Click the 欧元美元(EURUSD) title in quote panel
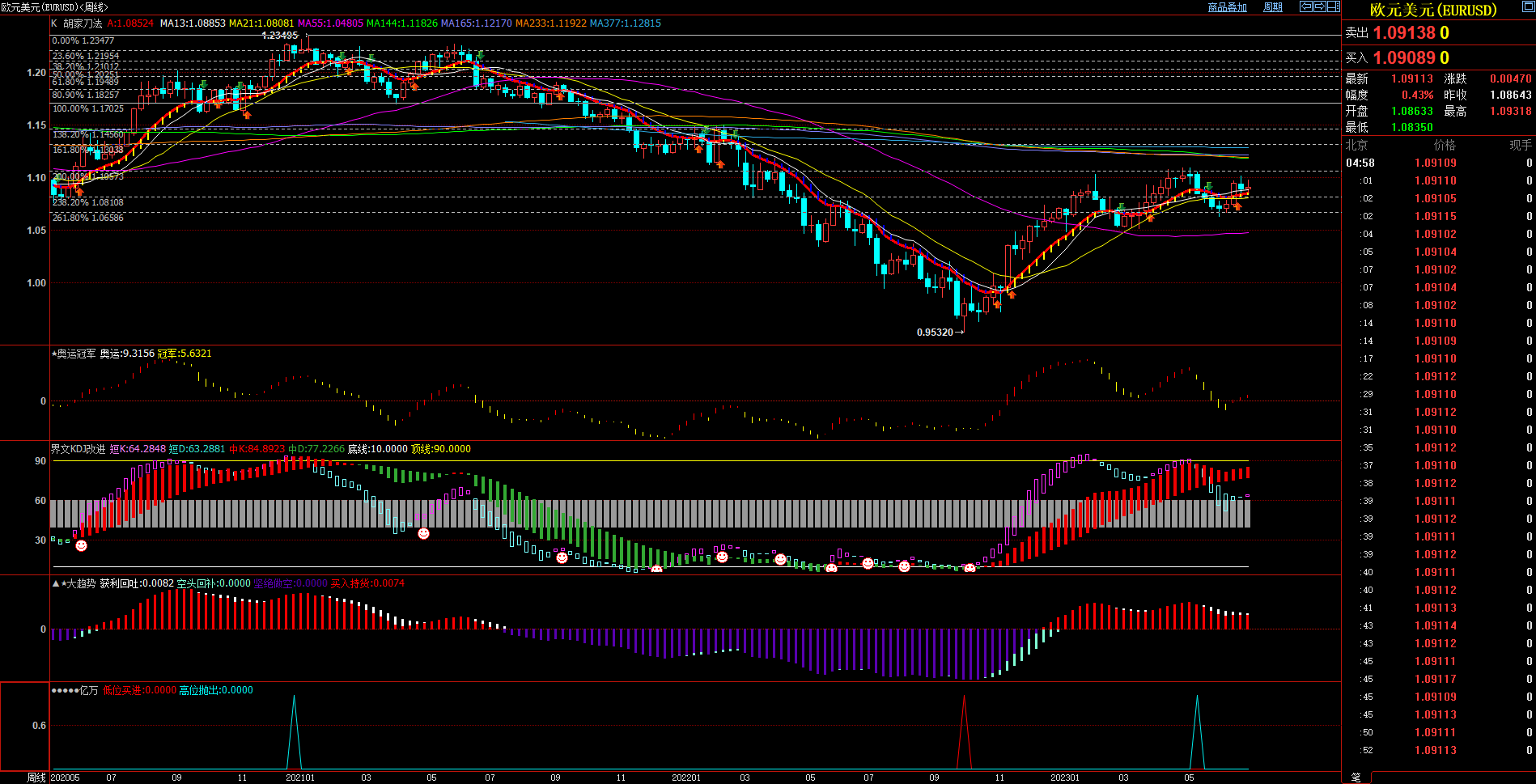The height and width of the screenshot is (784, 1536). click(1432, 10)
